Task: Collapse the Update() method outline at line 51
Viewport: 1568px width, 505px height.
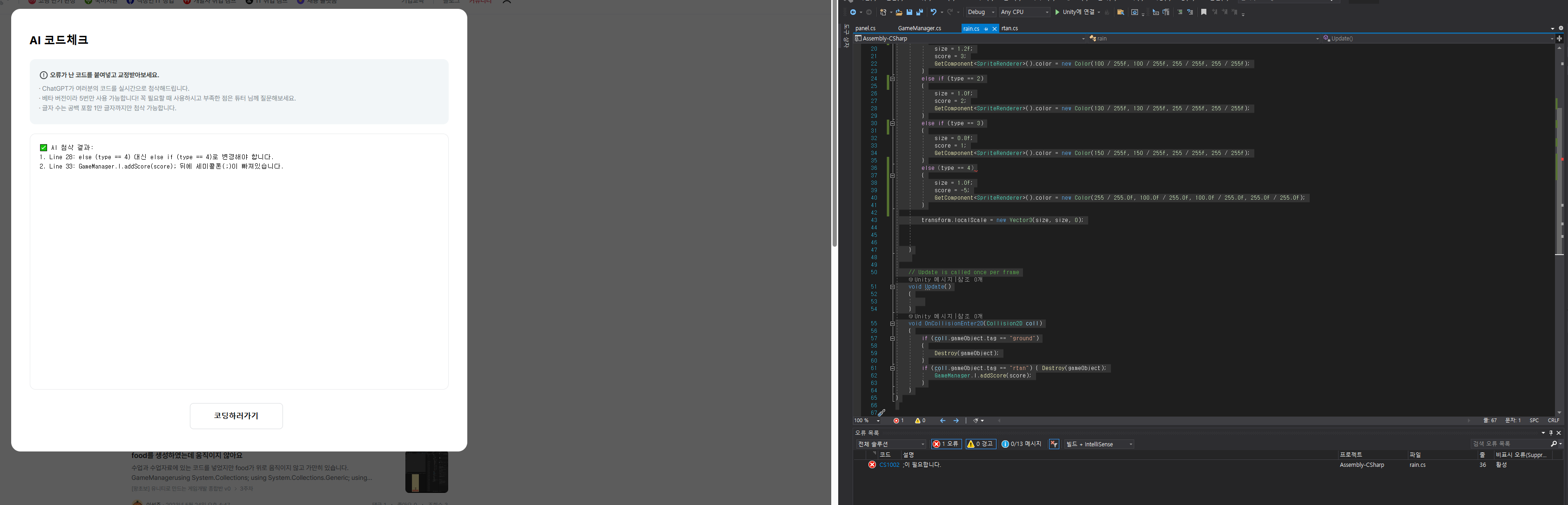Action: [892, 287]
